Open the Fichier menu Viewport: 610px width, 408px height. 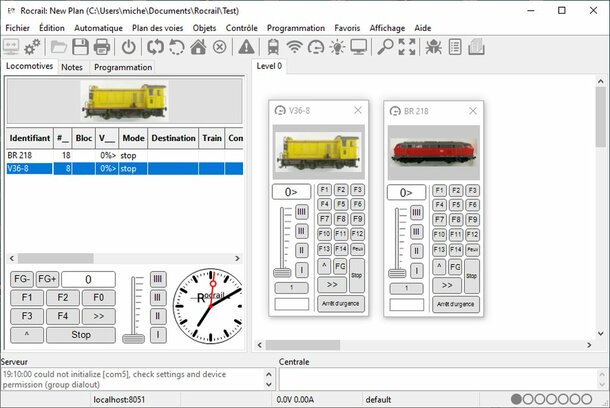[17, 28]
